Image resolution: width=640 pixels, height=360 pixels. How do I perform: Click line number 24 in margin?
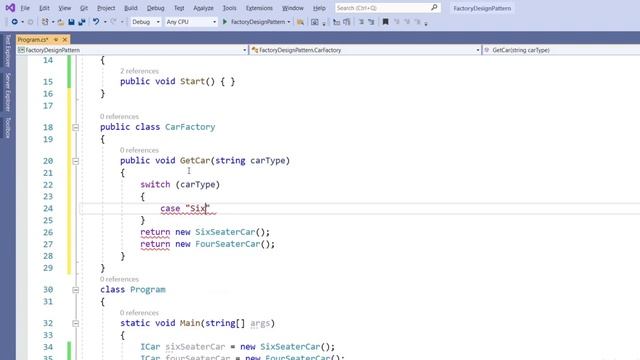click(48, 209)
